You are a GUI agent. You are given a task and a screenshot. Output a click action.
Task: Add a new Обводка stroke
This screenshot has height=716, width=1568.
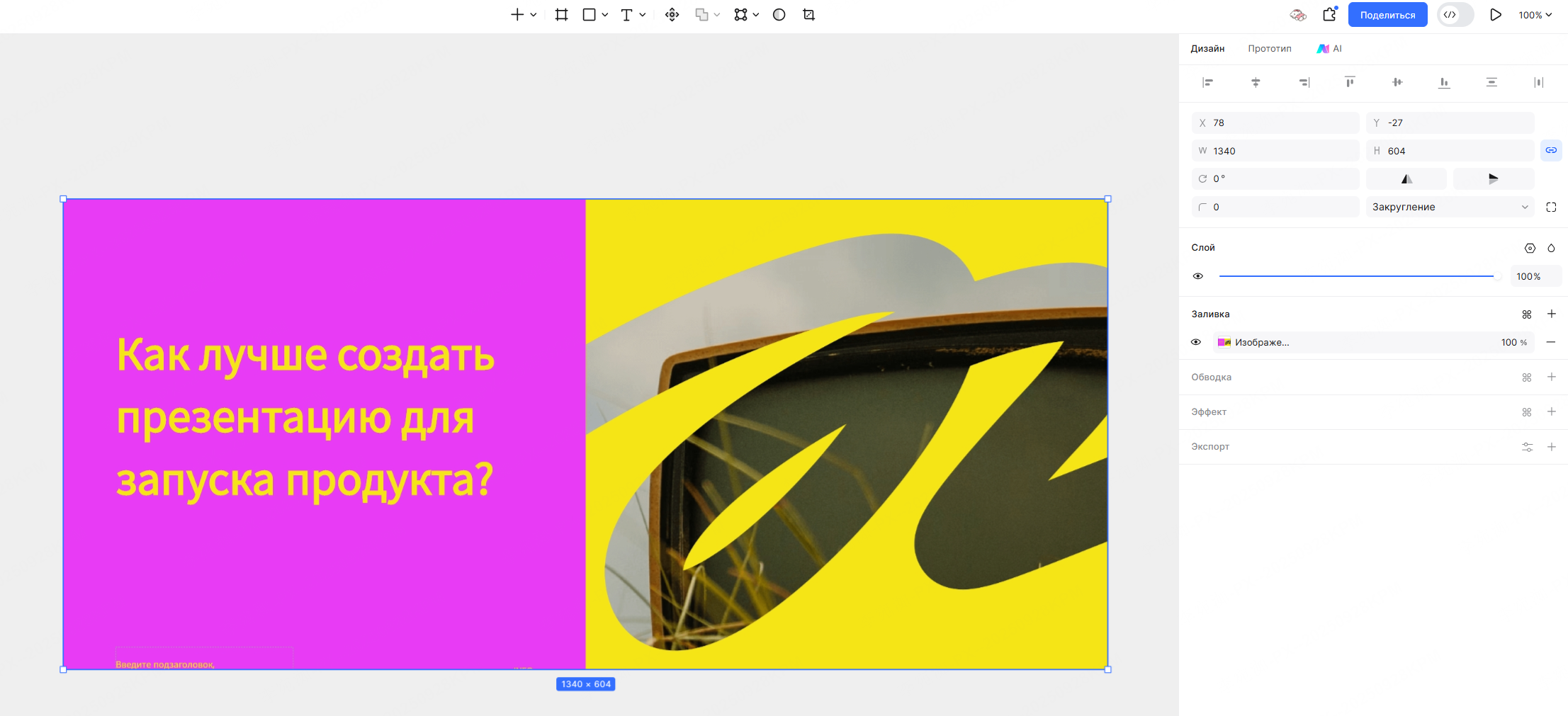pos(1551,377)
